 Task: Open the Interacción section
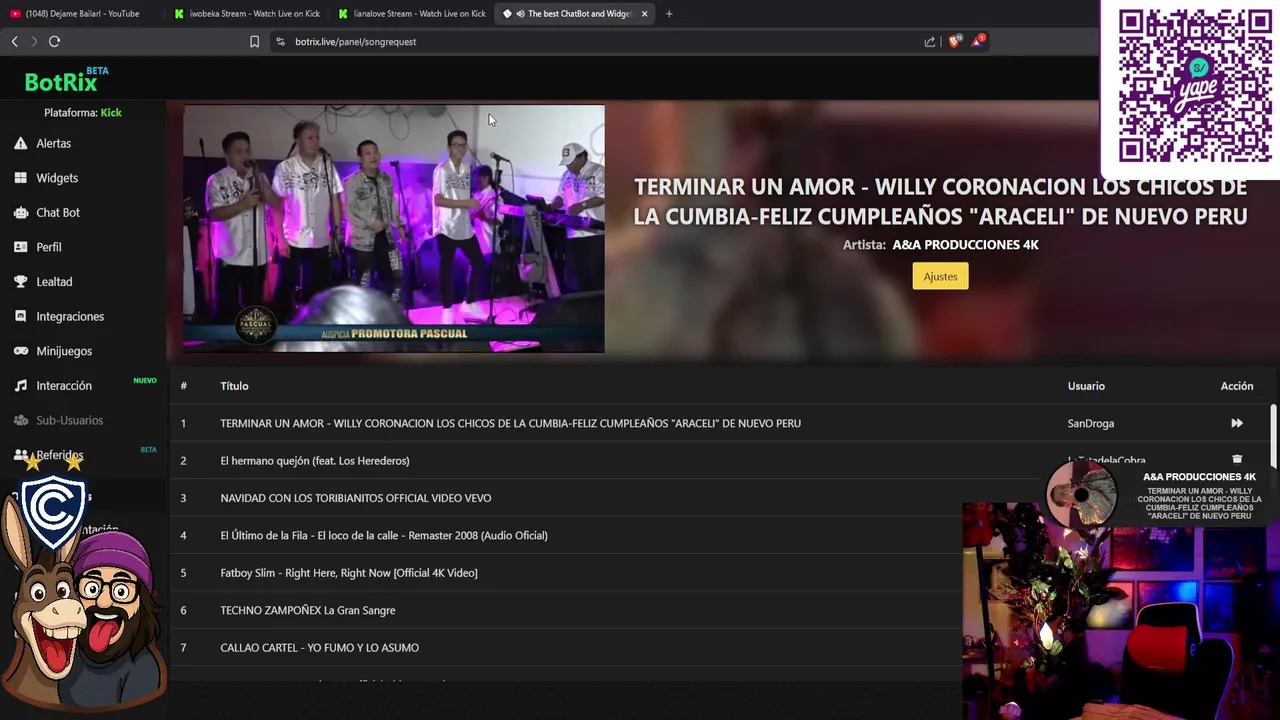point(63,385)
